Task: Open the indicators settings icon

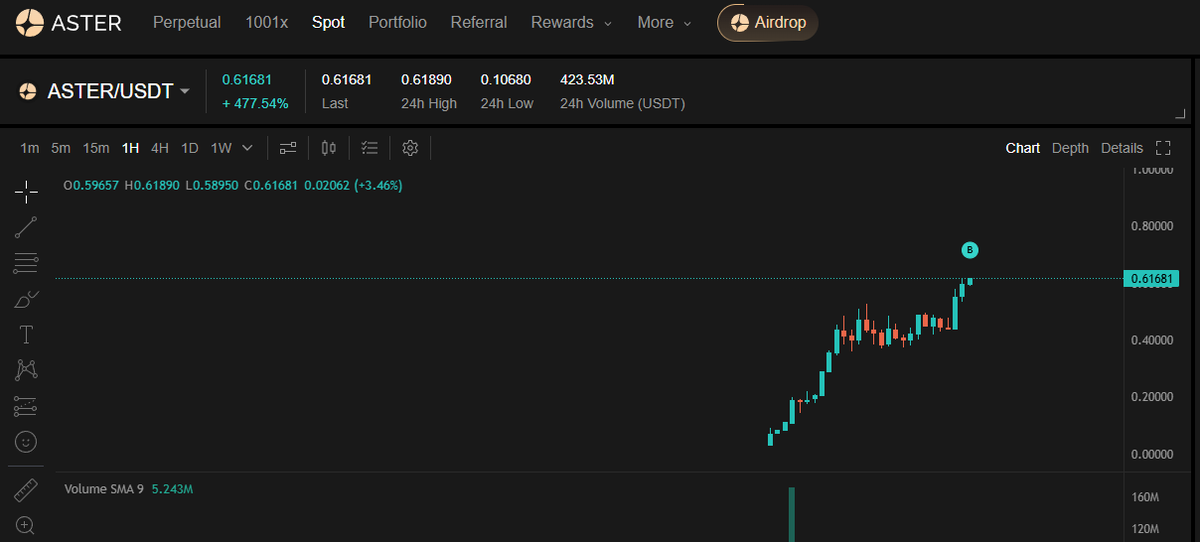Action: coord(288,148)
